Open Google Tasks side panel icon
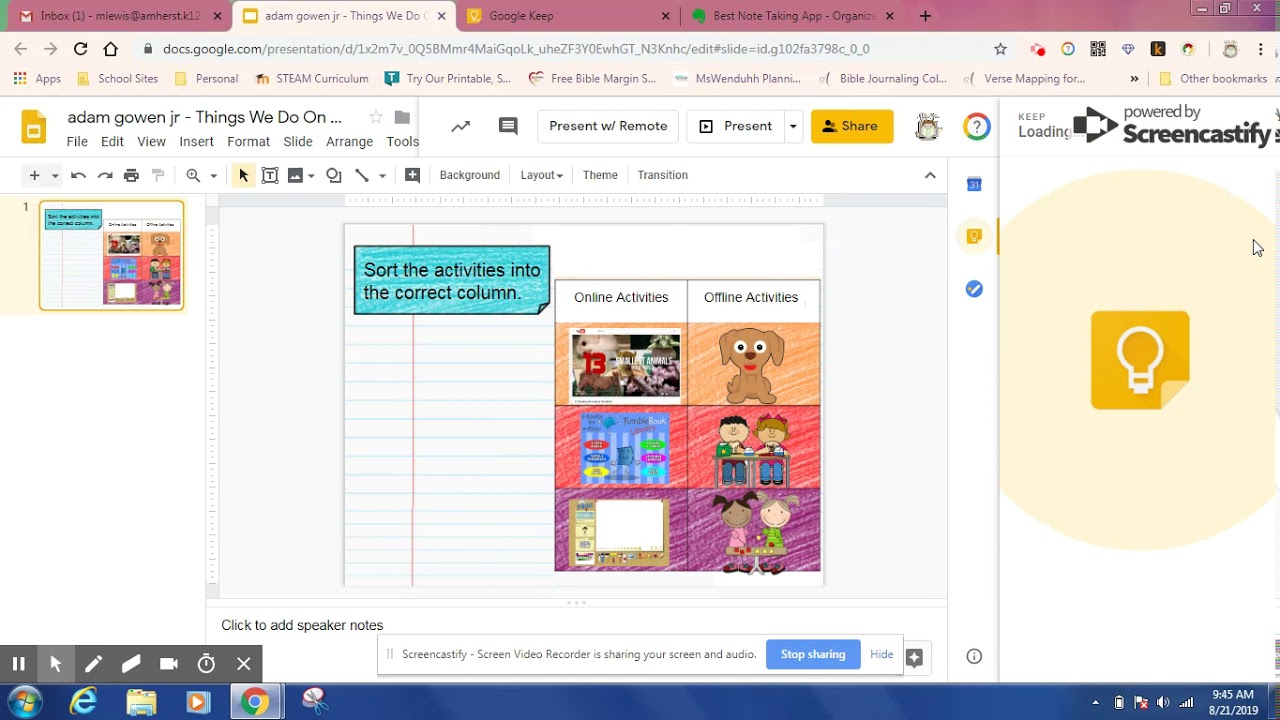This screenshot has width=1280, height=720. pos(974,289)
